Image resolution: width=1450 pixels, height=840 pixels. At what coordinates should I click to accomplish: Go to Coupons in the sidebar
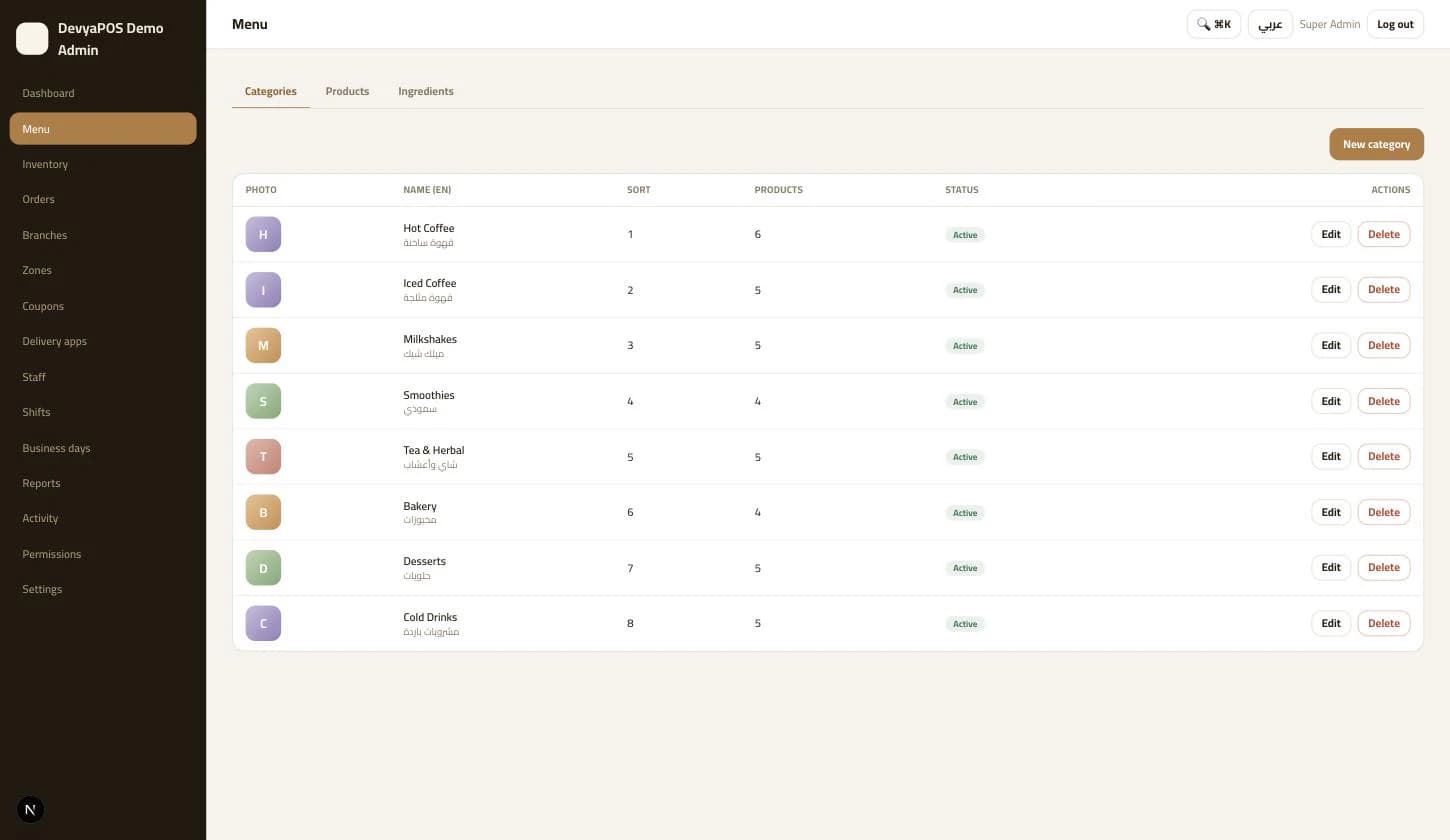click(x=103, y=306)
